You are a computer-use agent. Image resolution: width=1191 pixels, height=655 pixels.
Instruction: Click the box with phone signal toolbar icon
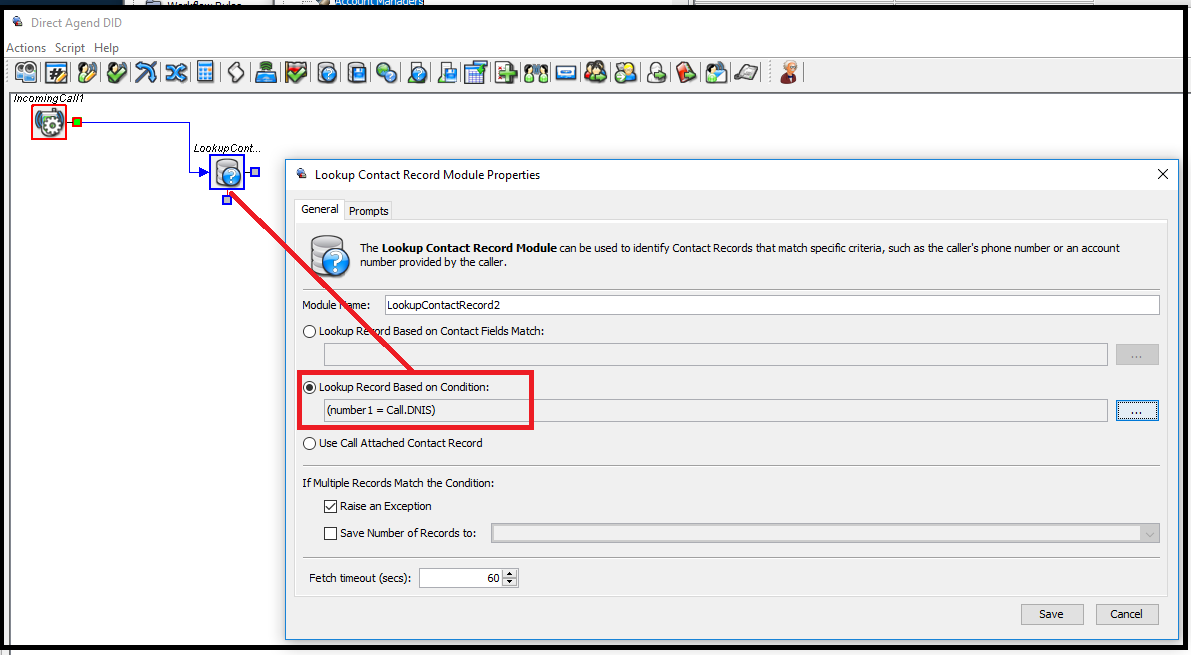click(716, 73)
